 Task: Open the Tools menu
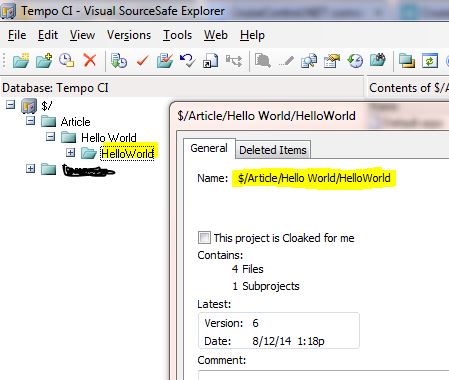[177, 35]
